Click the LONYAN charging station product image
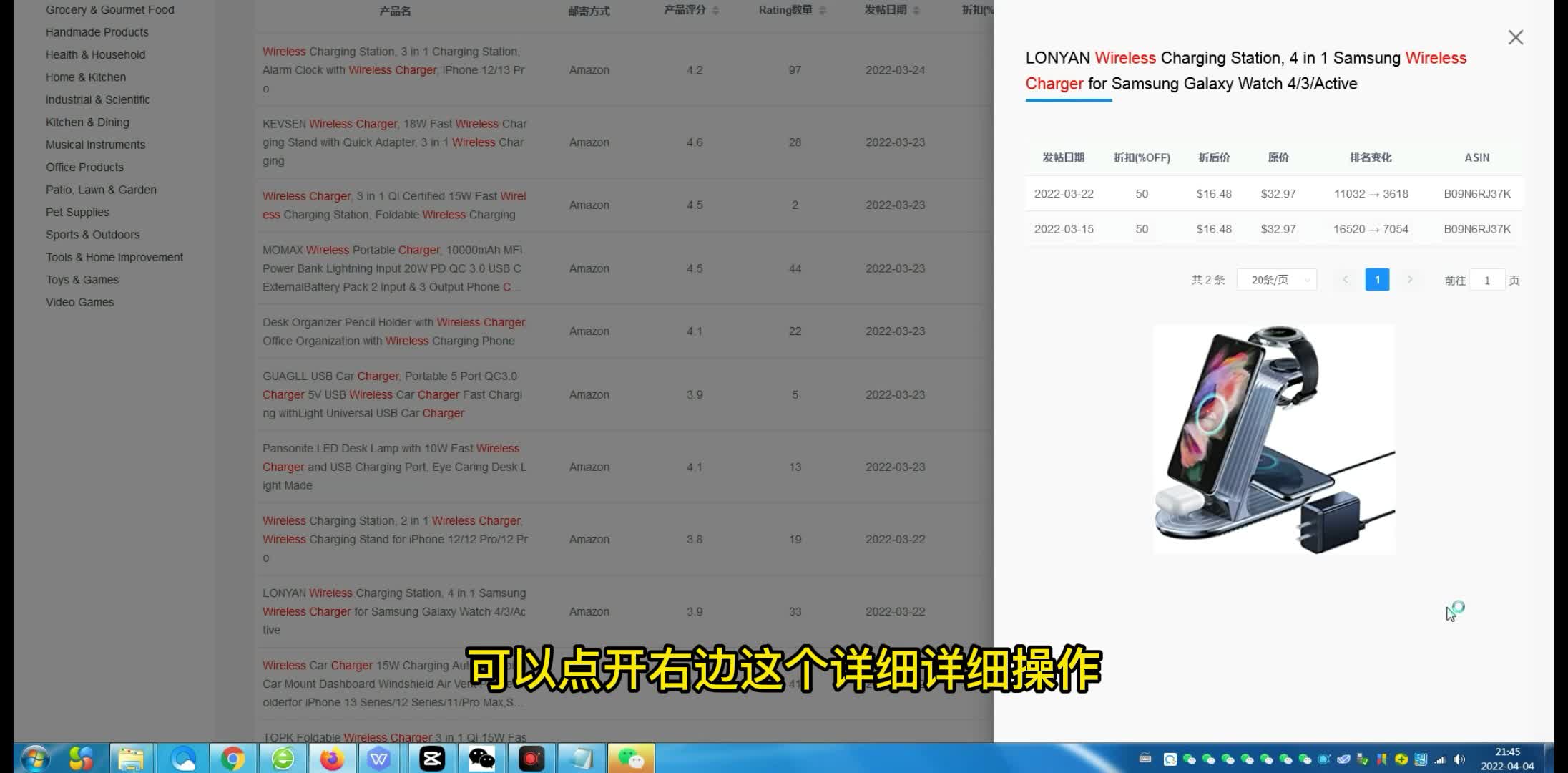This screenshot has height=773, width=1568. point(1274,439)
